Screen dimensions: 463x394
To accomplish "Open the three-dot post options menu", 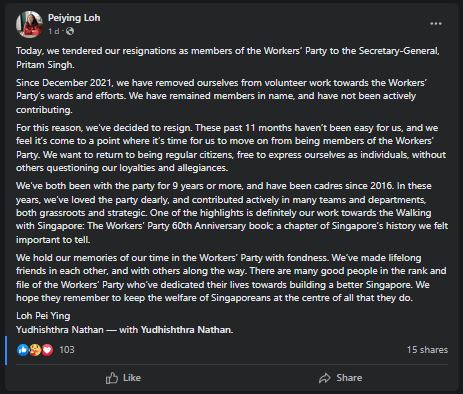I will [x=436, y=24].
